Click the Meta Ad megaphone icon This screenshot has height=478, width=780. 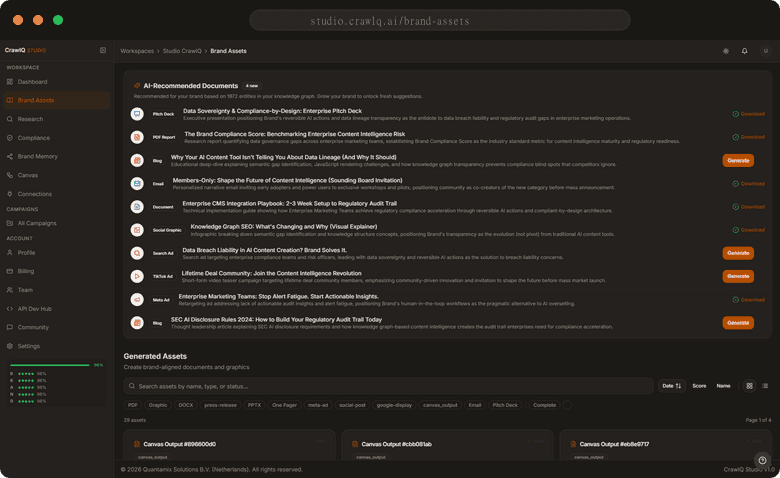tap(137, 299)
